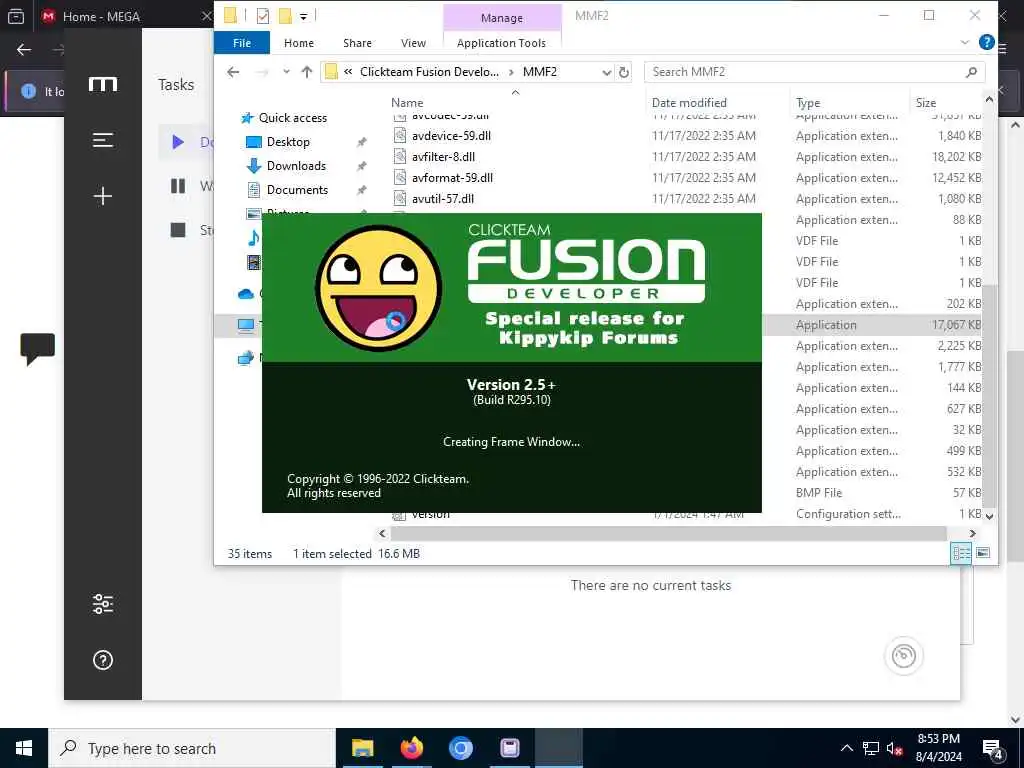
Task: Select the pause icon in MEGA Tasks list
Action: click(178, 186)
